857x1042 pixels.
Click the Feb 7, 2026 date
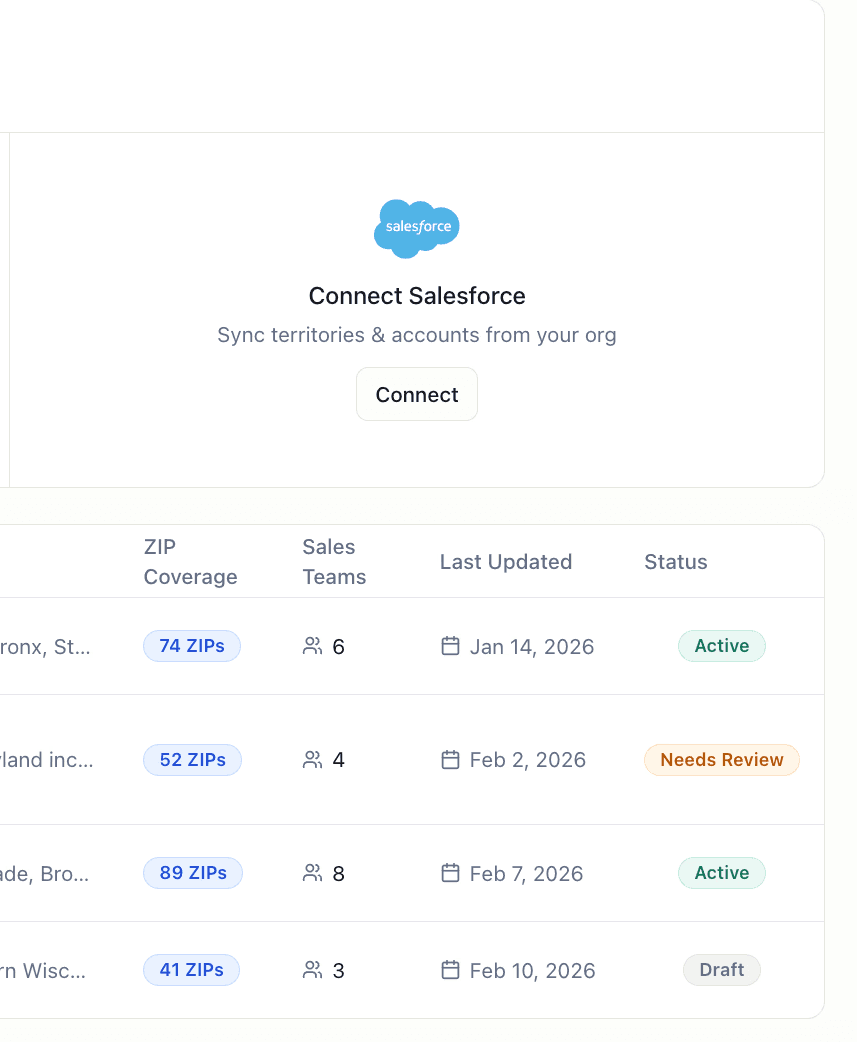point(526,873)
